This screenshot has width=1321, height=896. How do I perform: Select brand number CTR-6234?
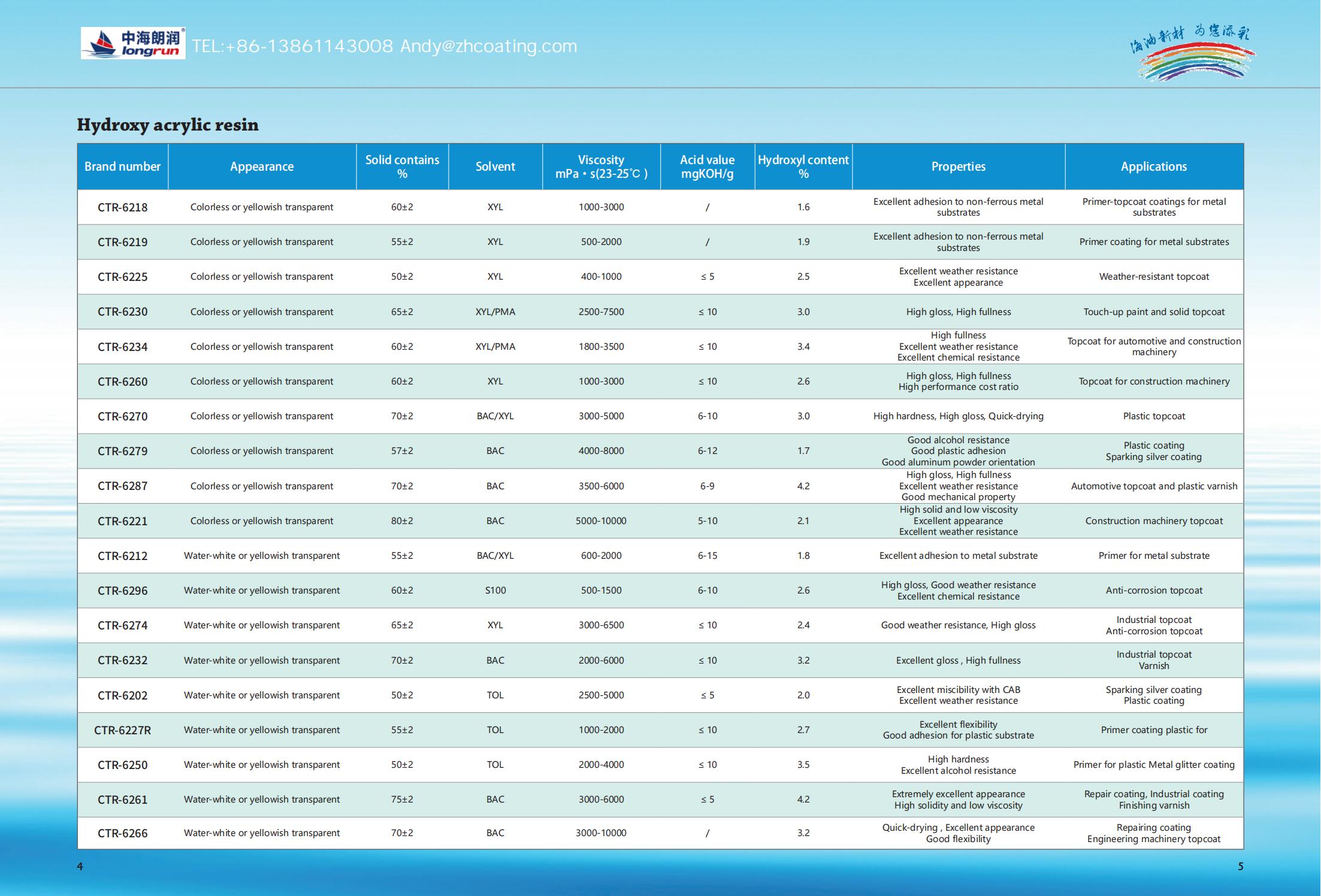coord(122,347)
